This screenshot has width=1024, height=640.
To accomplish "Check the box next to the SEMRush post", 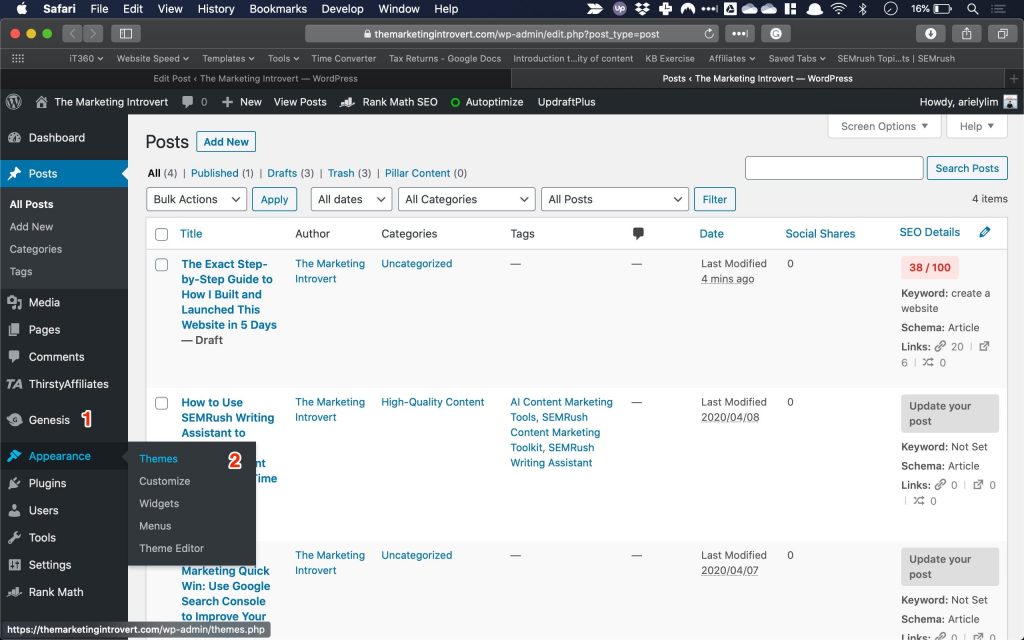I will point(161,403).
